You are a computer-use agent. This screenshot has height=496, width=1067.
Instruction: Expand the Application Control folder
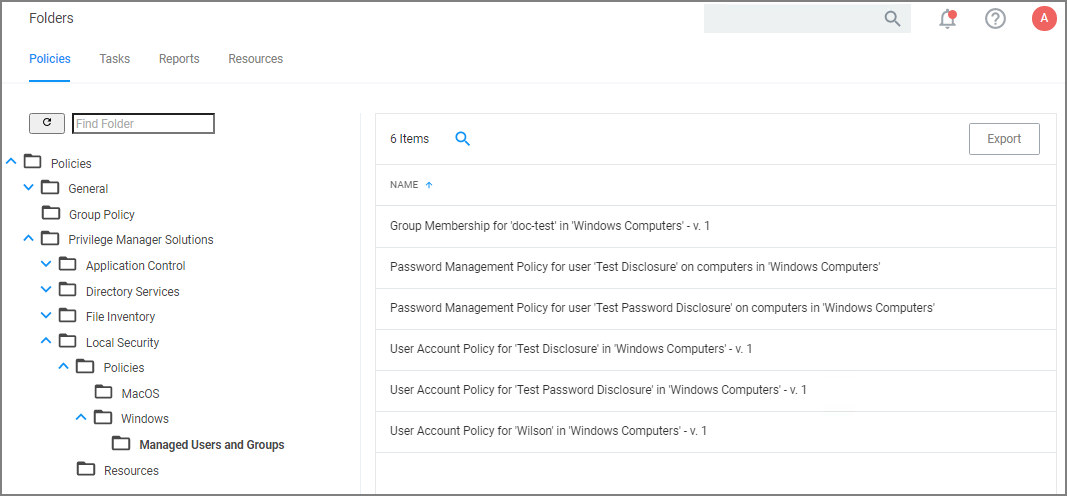[x=46, y=265]
